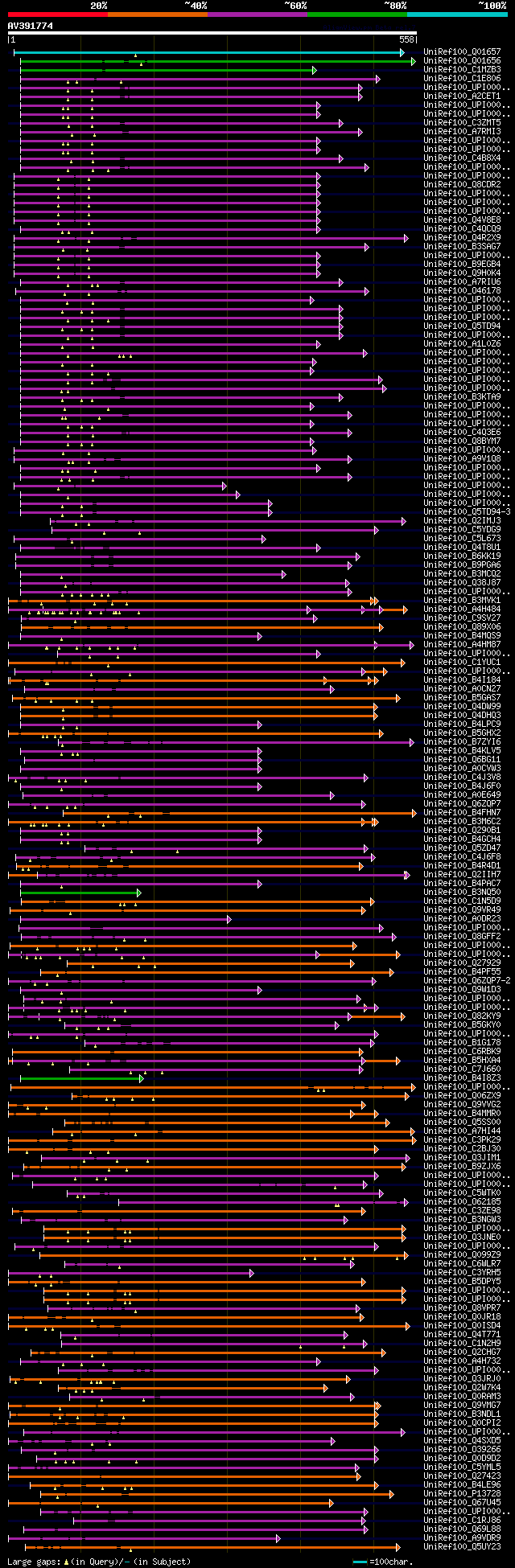
Task: Click the orange ~40% identity legend segment
Action: (158, 14)
